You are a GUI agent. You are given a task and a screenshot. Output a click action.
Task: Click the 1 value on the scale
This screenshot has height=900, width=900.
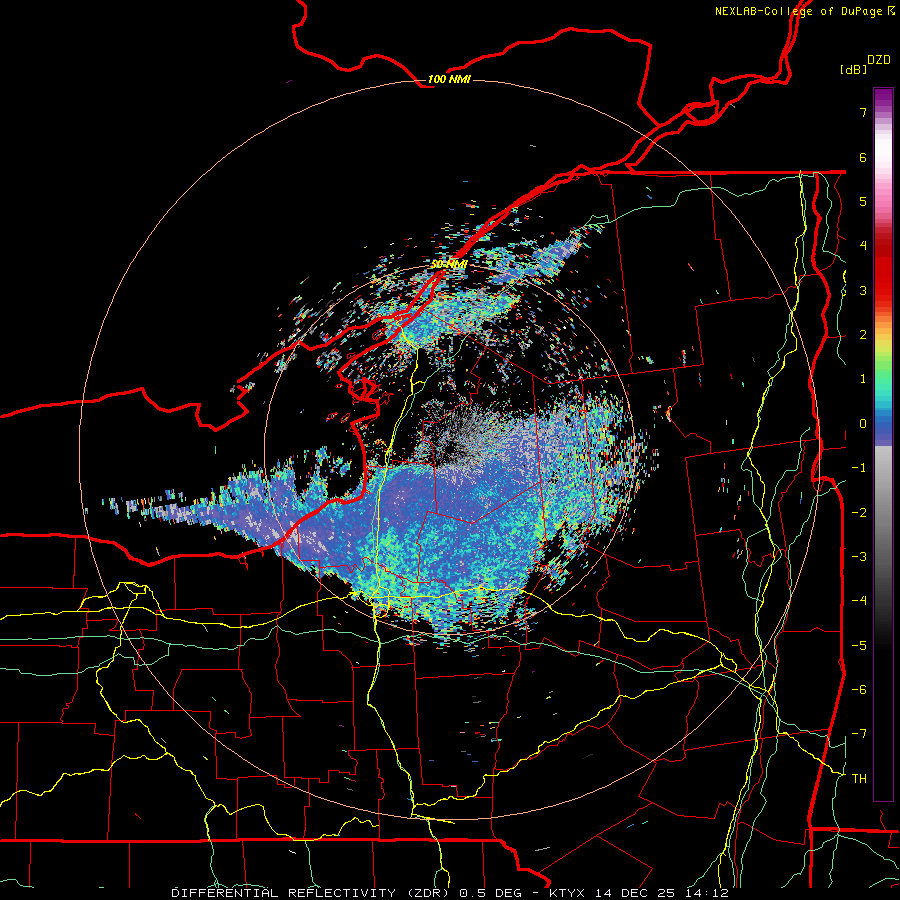tap(863, 379)
